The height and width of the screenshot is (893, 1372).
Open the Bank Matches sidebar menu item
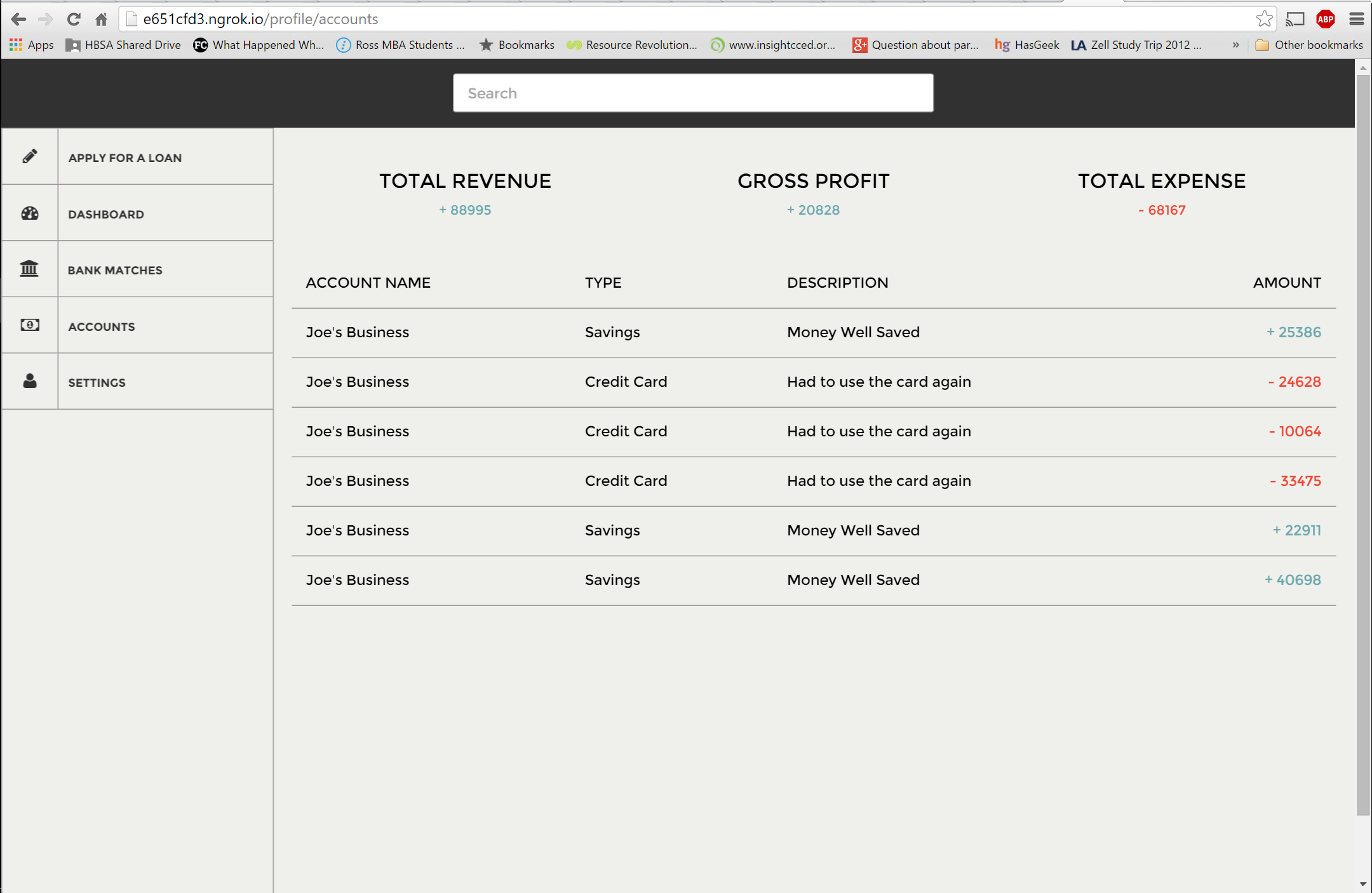coord(115,270)
